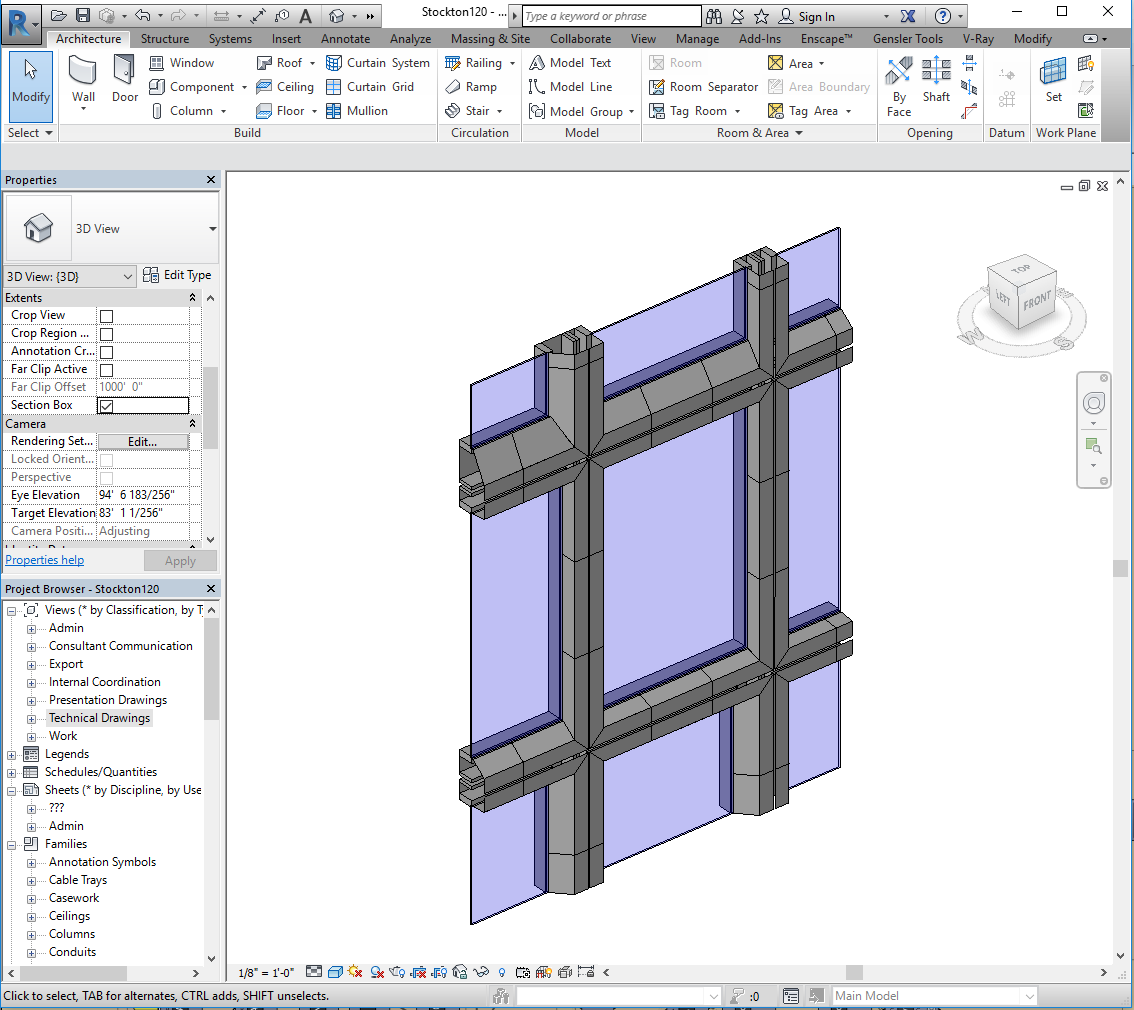Click the keyword search input field
This screenshot has width=1134, height=1010.
point(611,16)
